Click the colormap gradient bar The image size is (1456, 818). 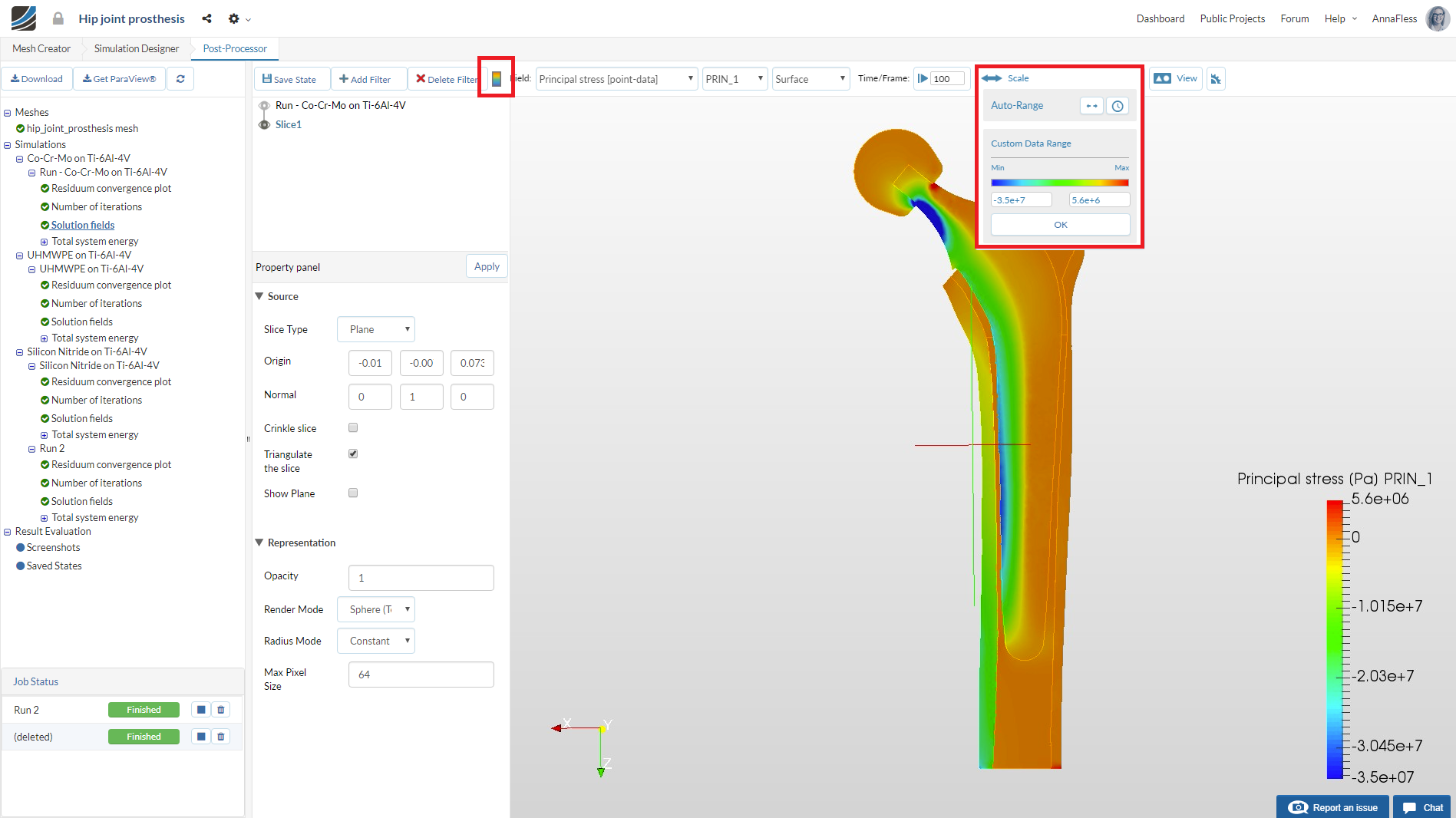[x=1059, y=182]
